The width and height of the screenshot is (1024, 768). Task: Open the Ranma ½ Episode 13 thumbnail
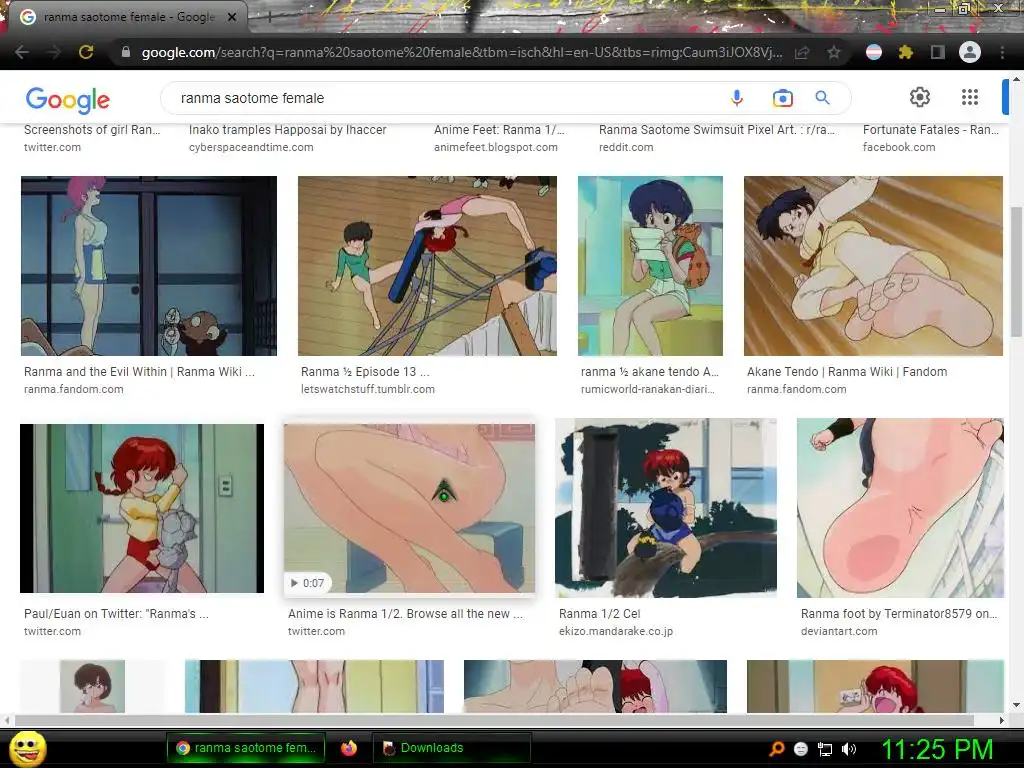(x=427, y=266)
